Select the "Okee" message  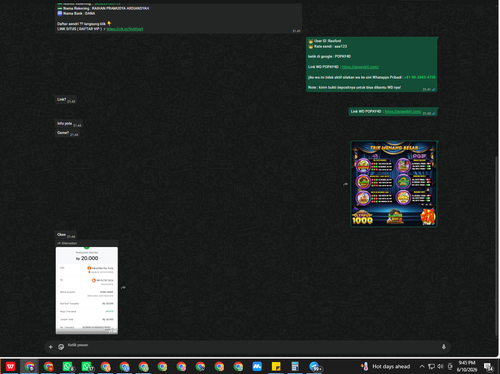[x=66, y=235]
